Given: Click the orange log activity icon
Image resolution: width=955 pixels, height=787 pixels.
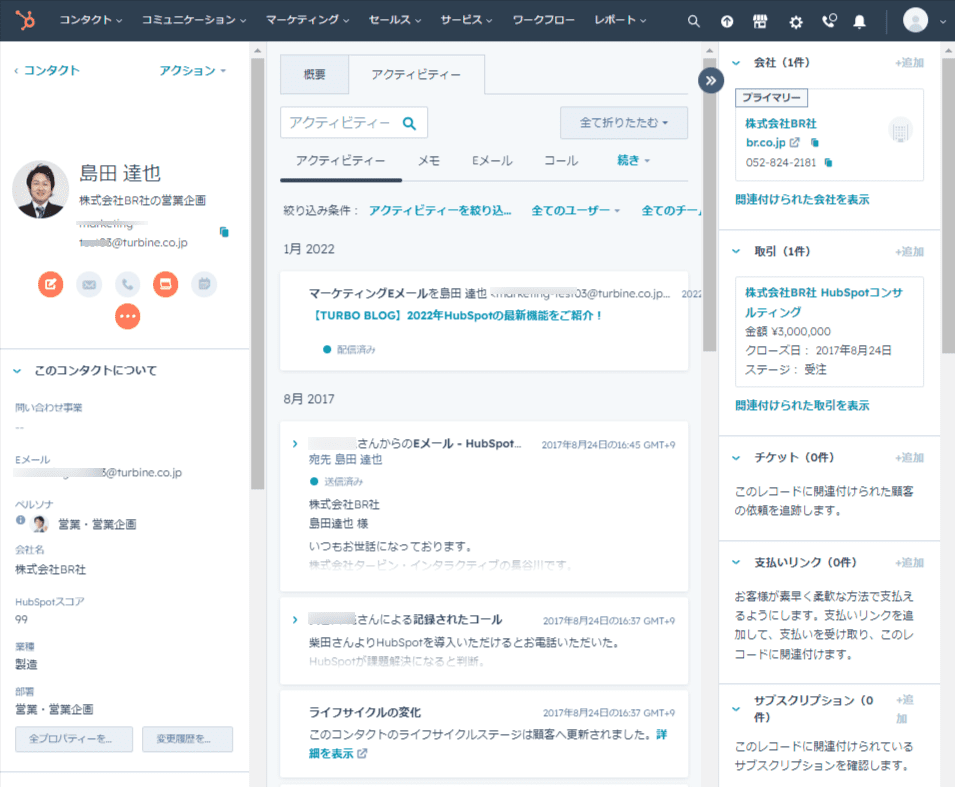Looking at the screenshot, I should tap(166, 284).
